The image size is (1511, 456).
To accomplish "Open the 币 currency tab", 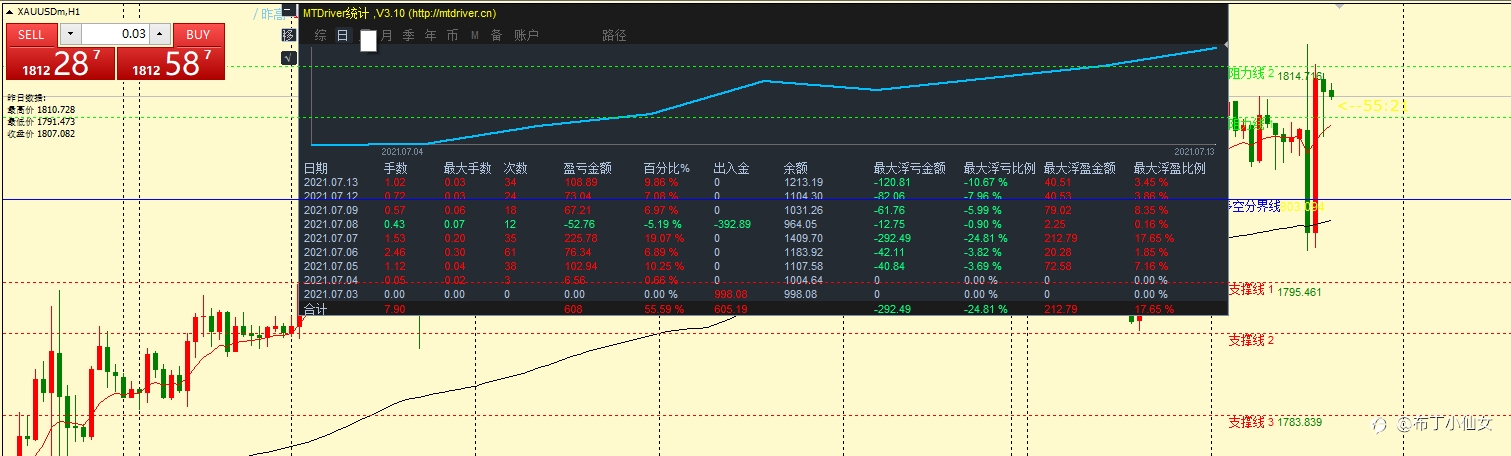I will point(452,35).
